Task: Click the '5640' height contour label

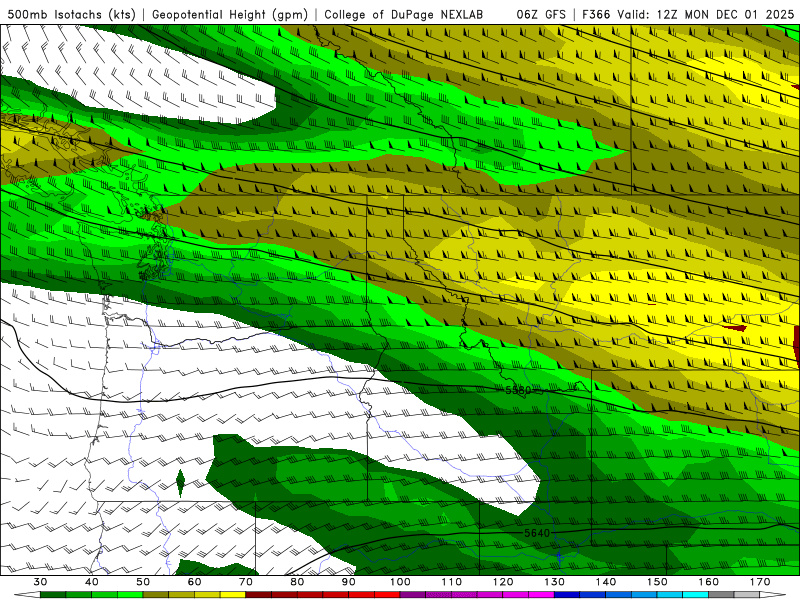Action: 537,533
